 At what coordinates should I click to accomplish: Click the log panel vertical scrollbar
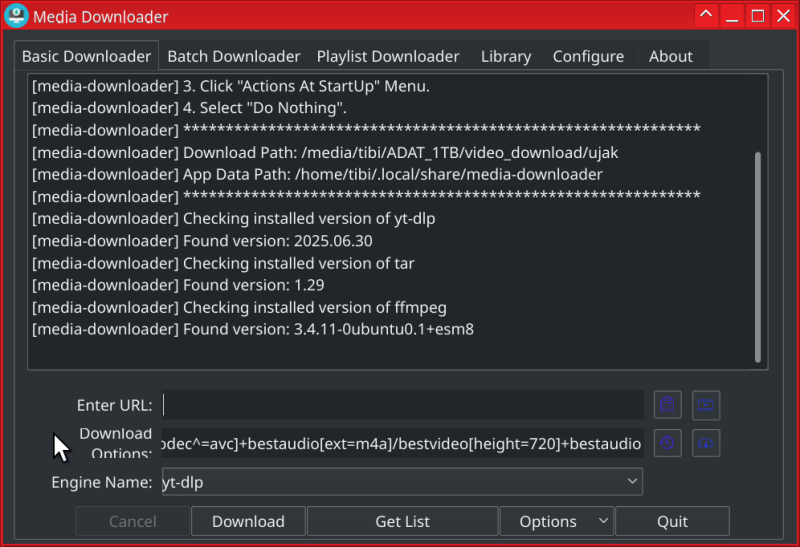click(x=758, y=257)
